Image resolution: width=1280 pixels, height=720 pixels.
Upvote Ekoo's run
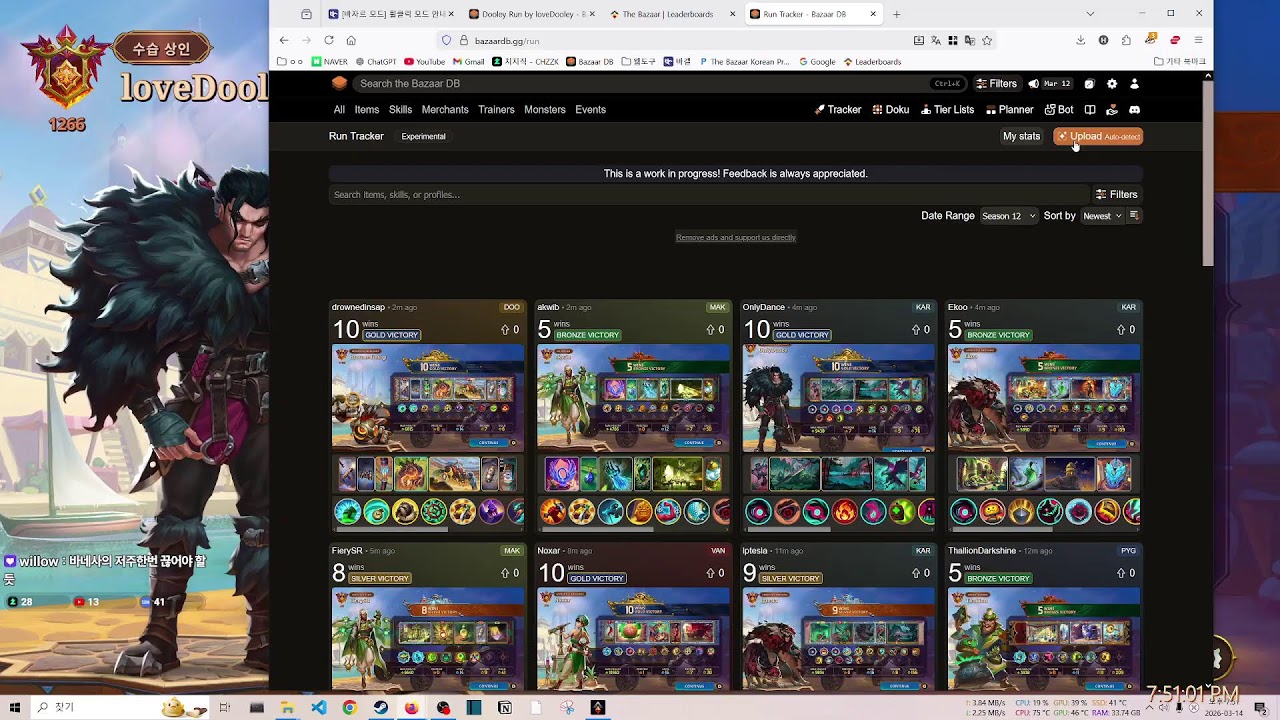1126,330
